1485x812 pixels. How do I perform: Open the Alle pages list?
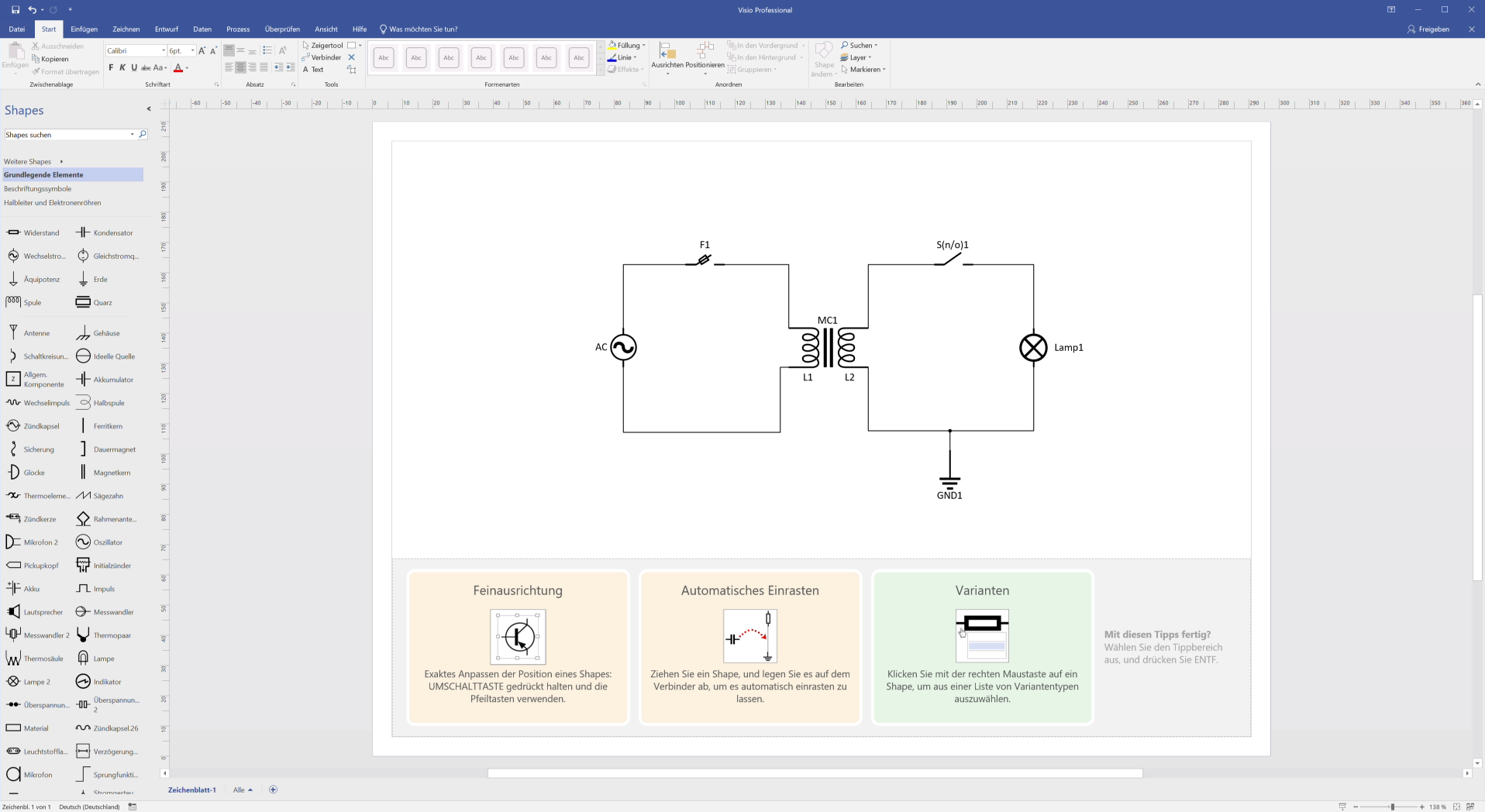(x=243, y=790)
